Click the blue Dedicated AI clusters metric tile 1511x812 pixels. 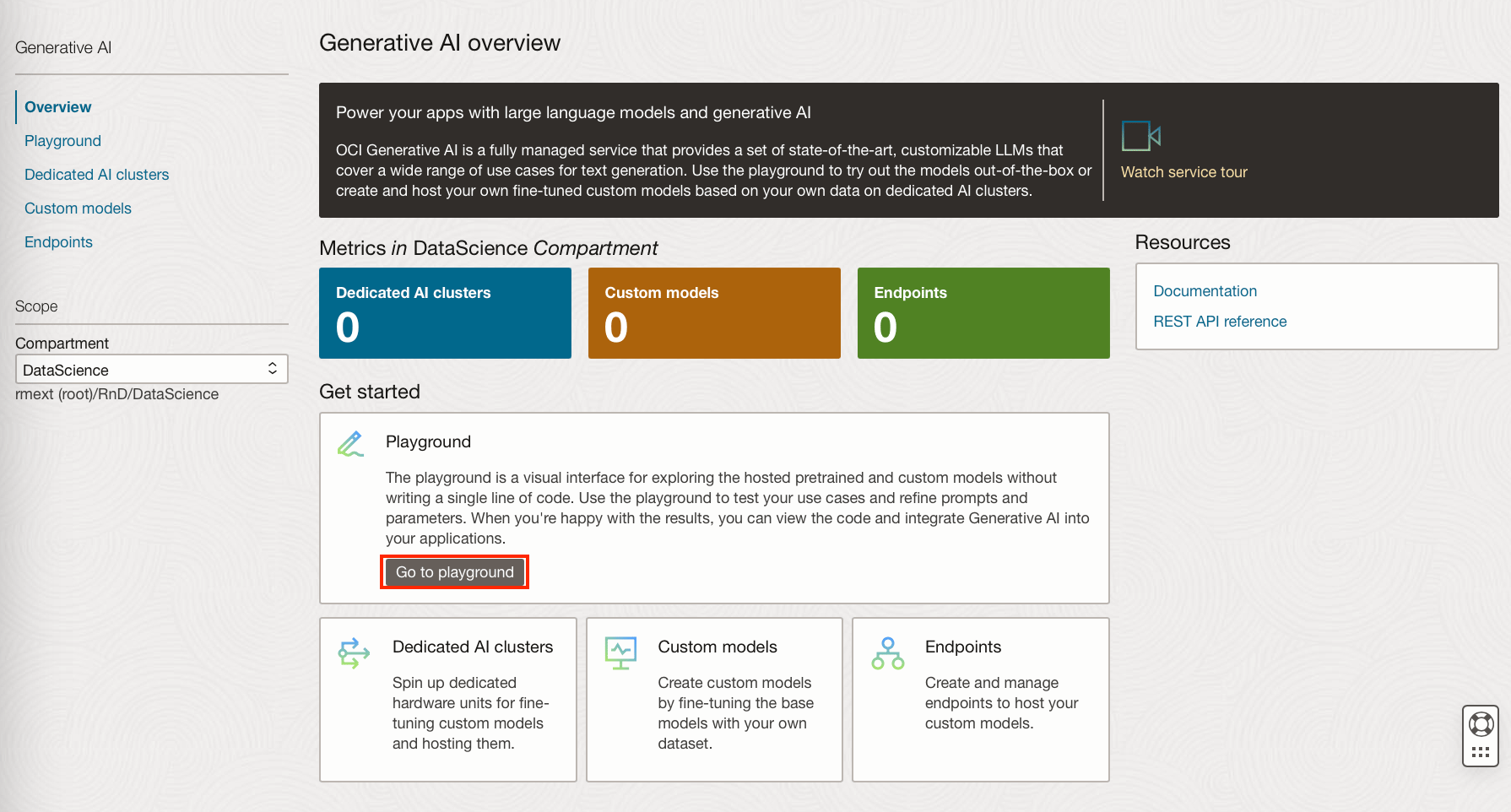click(x=445, y=312)
